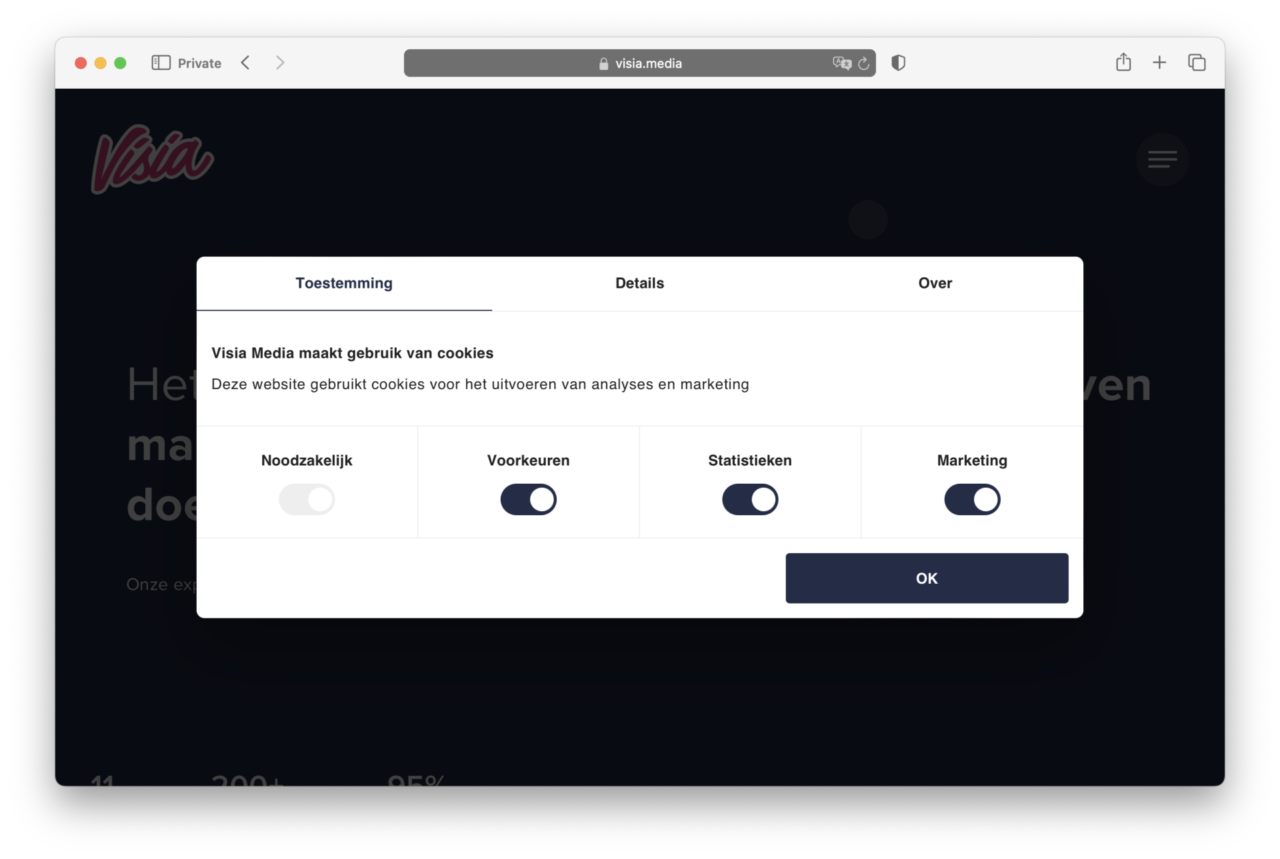Select the Toestemming tab
The image size is (1280, 859).
click(344, 283)
